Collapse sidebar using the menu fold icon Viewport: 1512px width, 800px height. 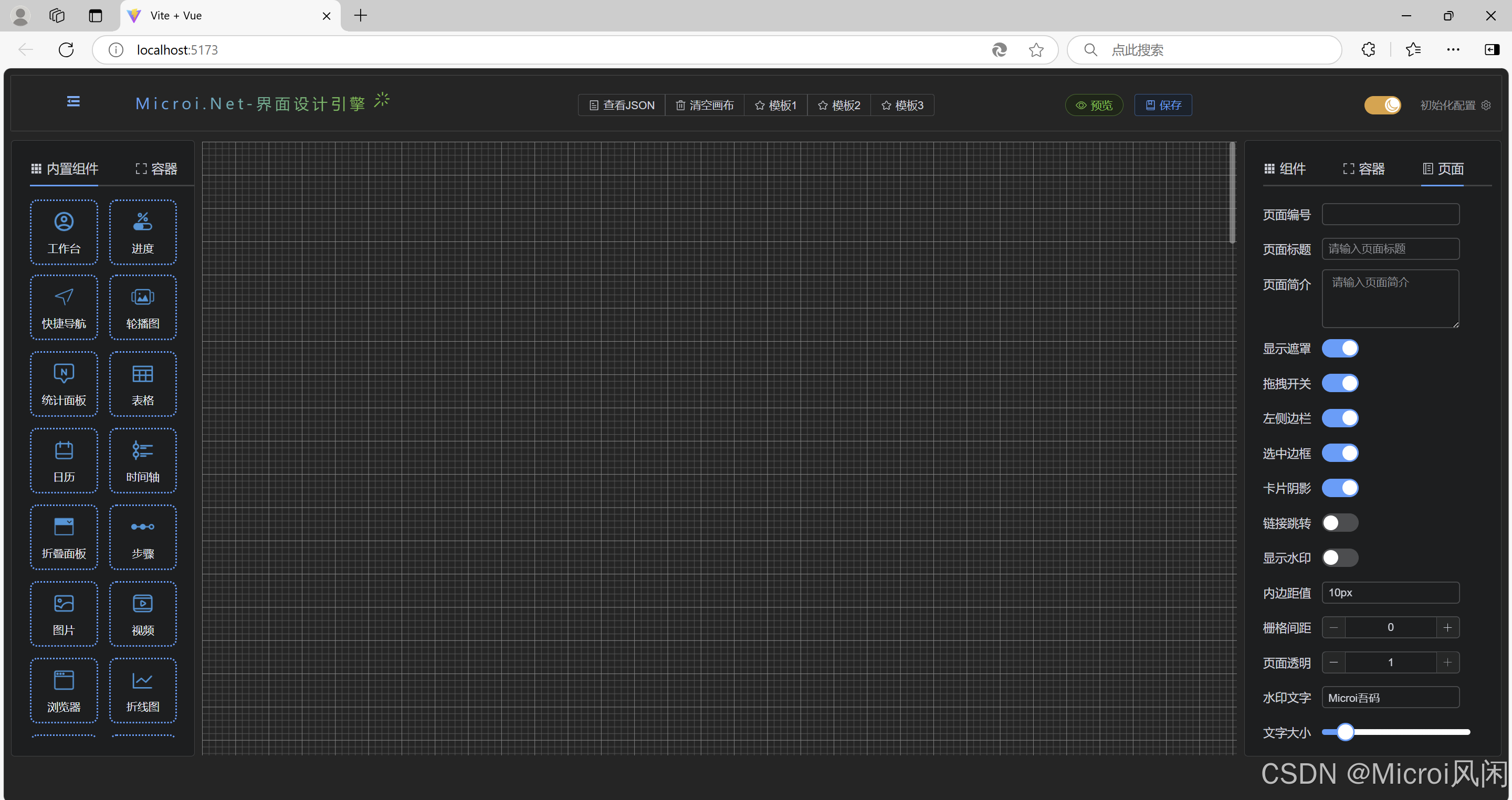(73, 101)
